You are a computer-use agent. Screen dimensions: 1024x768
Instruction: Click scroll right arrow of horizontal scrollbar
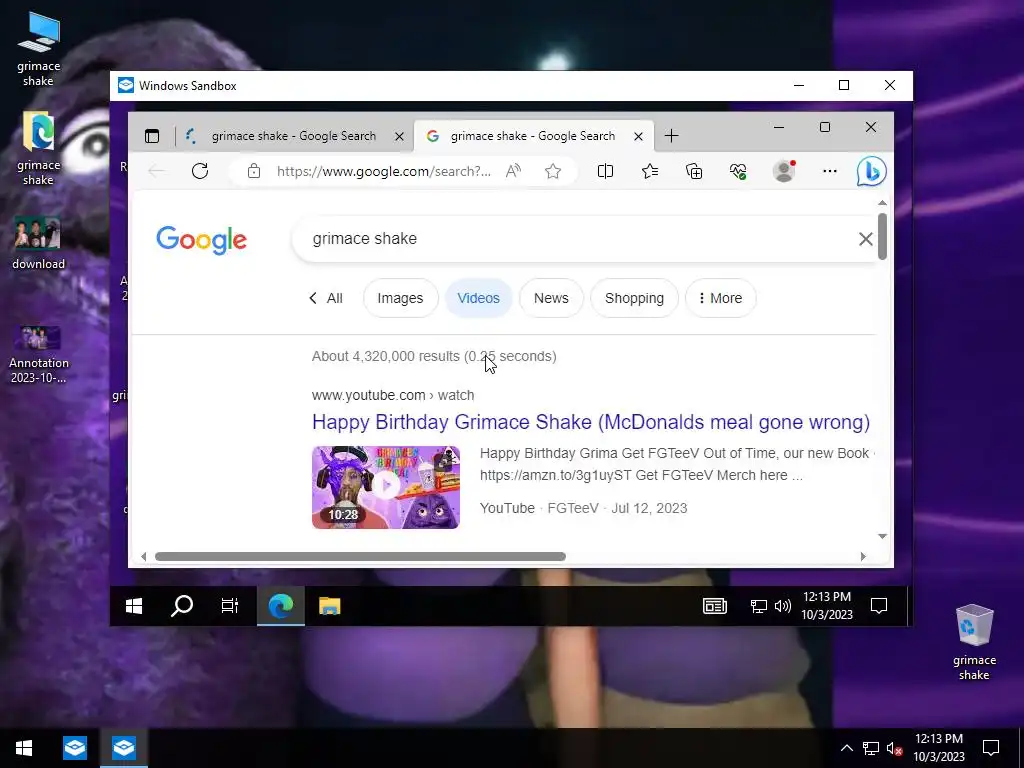point(863,556)
